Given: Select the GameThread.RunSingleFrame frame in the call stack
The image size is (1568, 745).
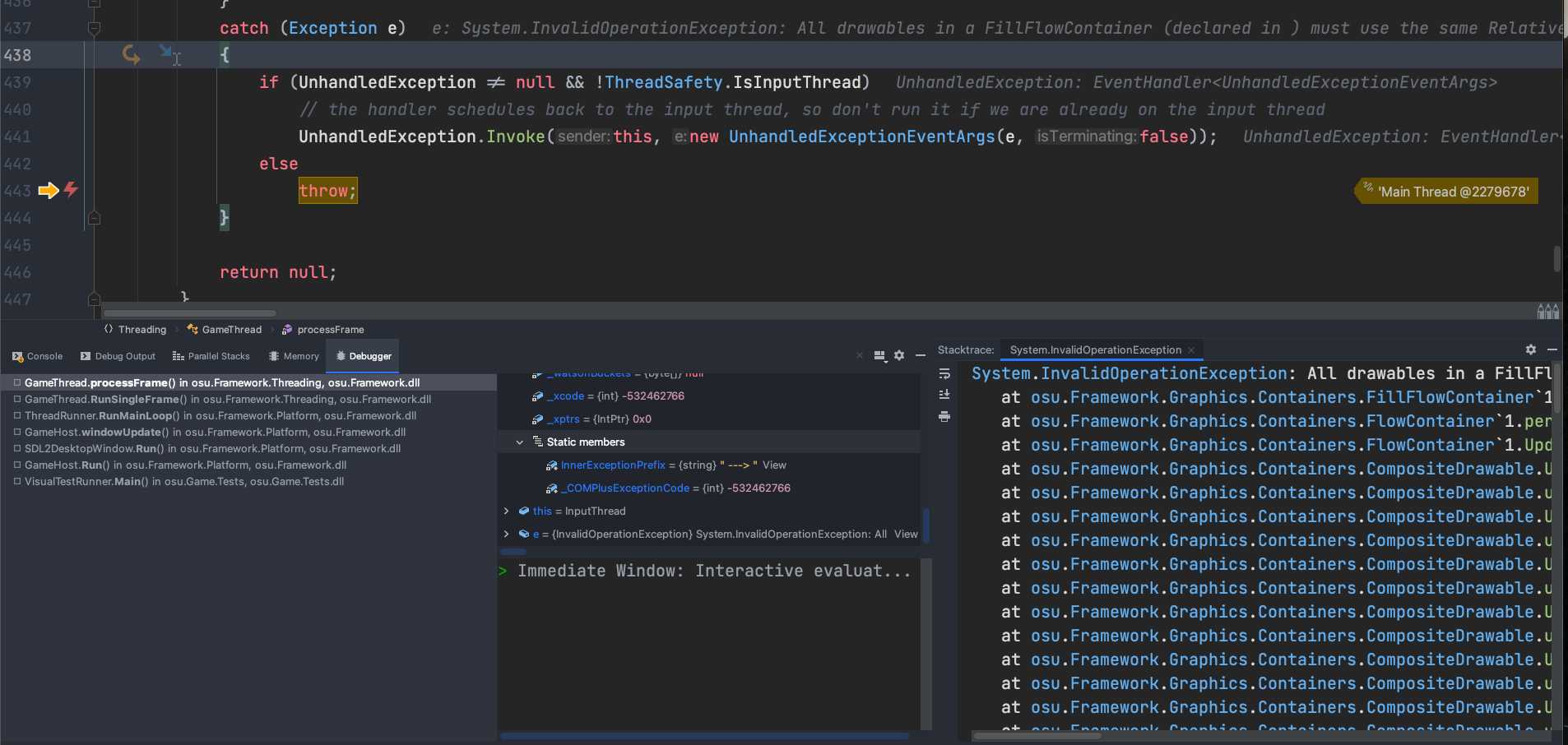Looking at the screenshot, I should [223, 399].
